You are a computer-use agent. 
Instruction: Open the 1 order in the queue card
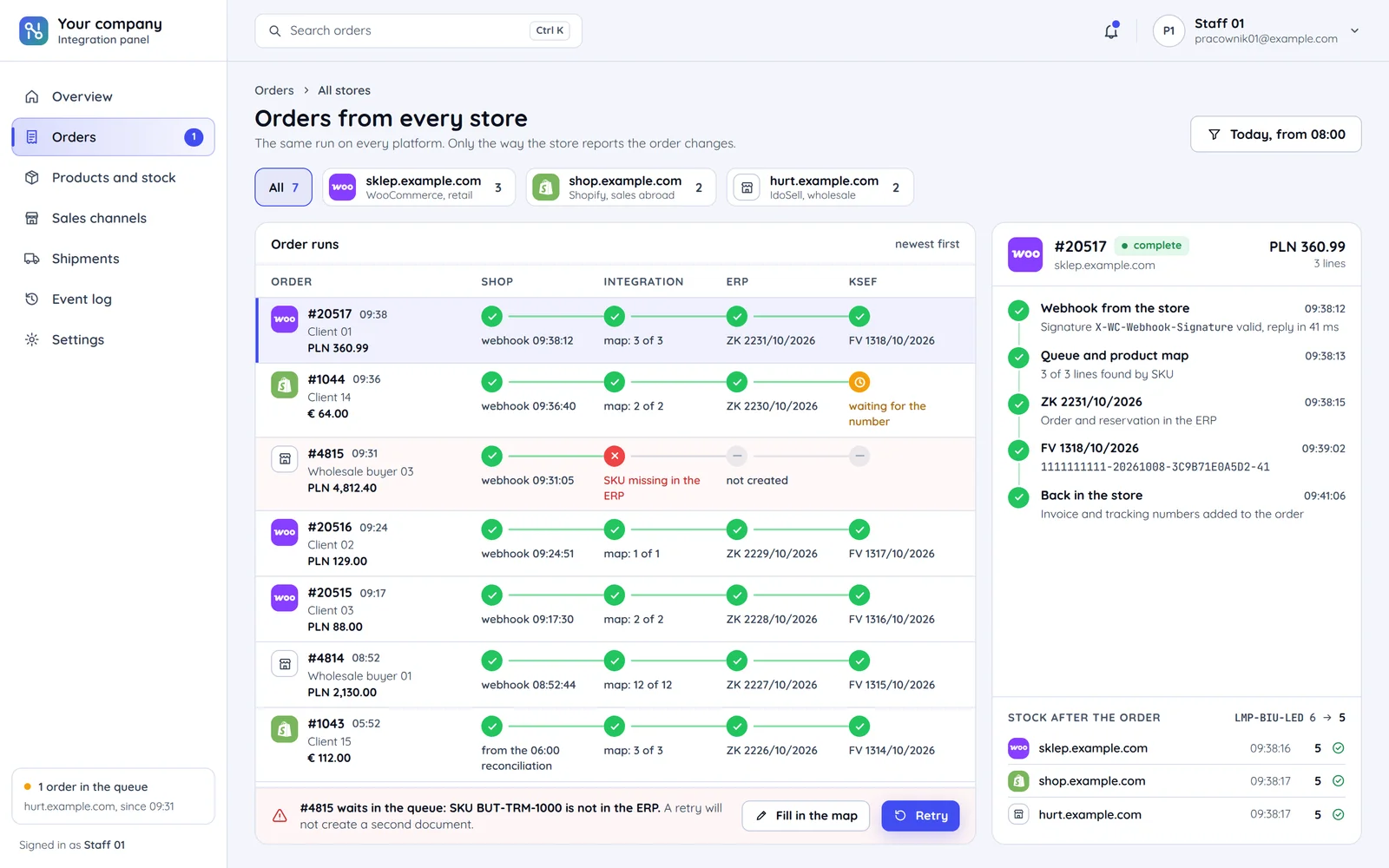tap(113, 796)
